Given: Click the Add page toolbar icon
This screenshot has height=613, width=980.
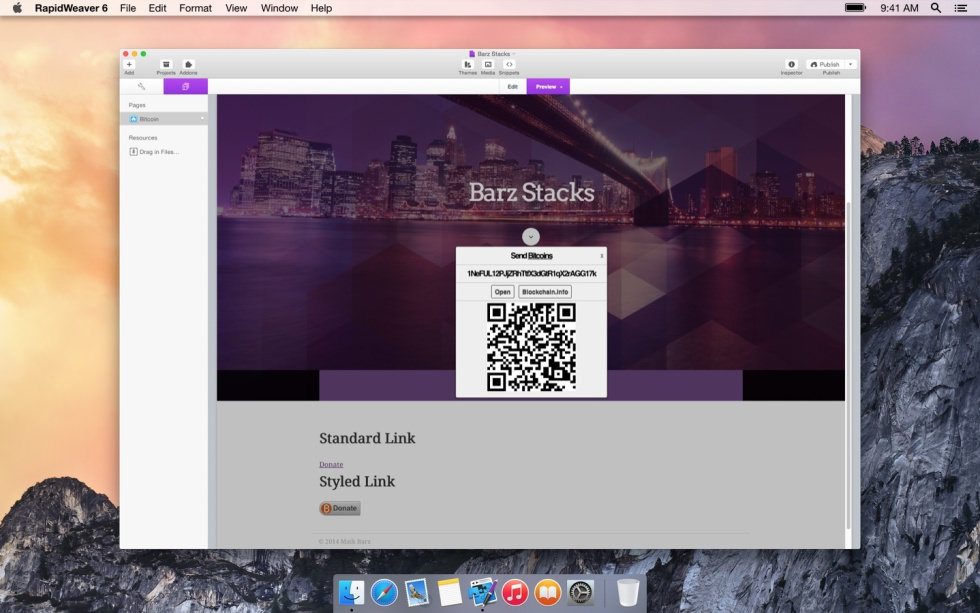Looking at the screenshot, I should (129, 65).
